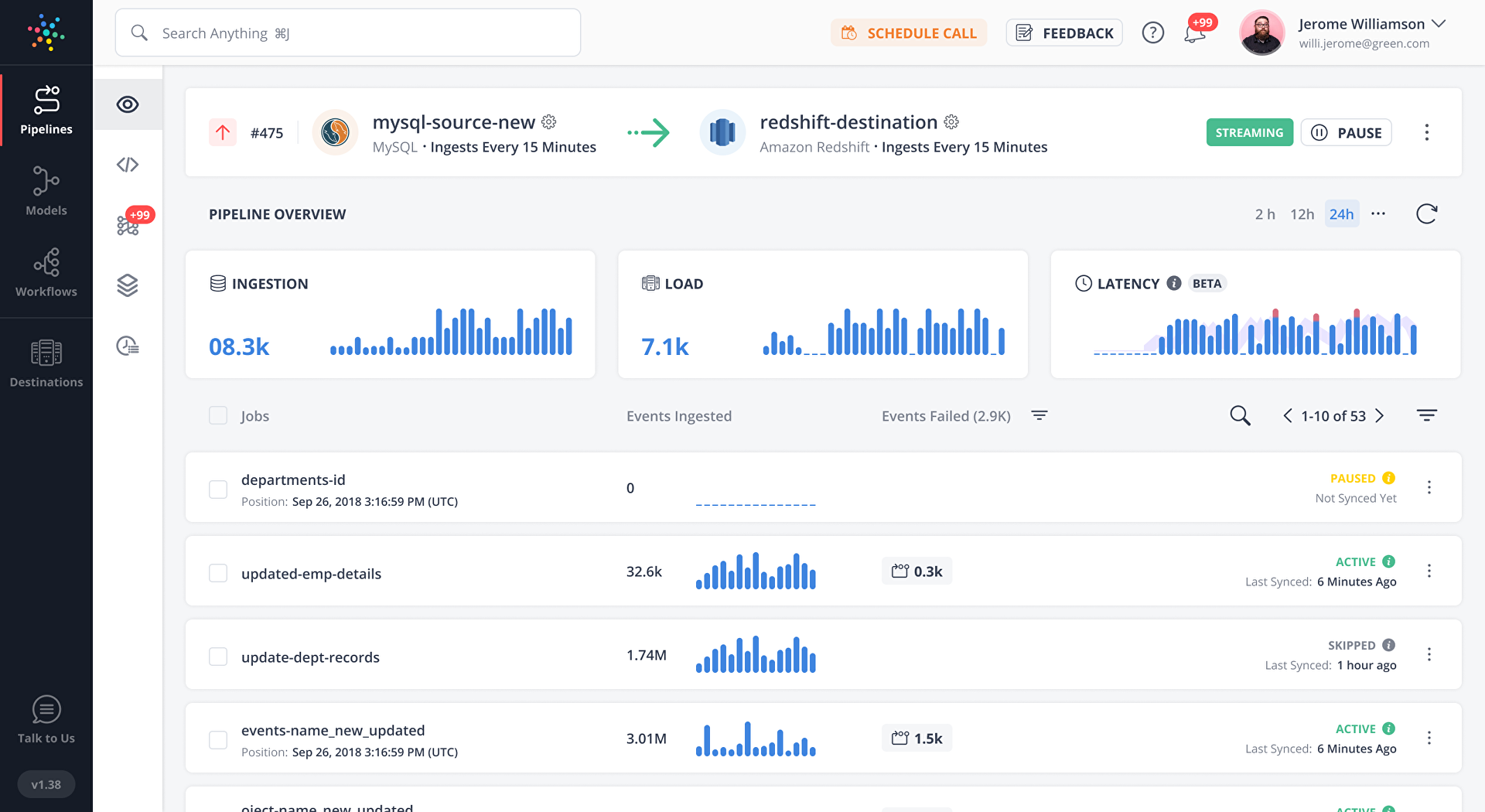Click the Events Failed filter control
The height and width of the screenshot is (812, 1485).
[1039, 415]
